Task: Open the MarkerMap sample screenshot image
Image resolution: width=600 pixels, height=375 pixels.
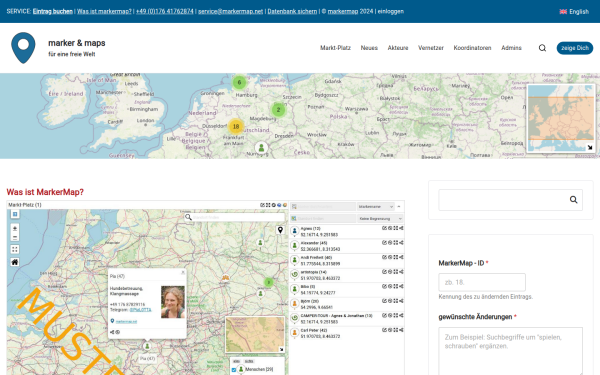Action: coord(205,288)
